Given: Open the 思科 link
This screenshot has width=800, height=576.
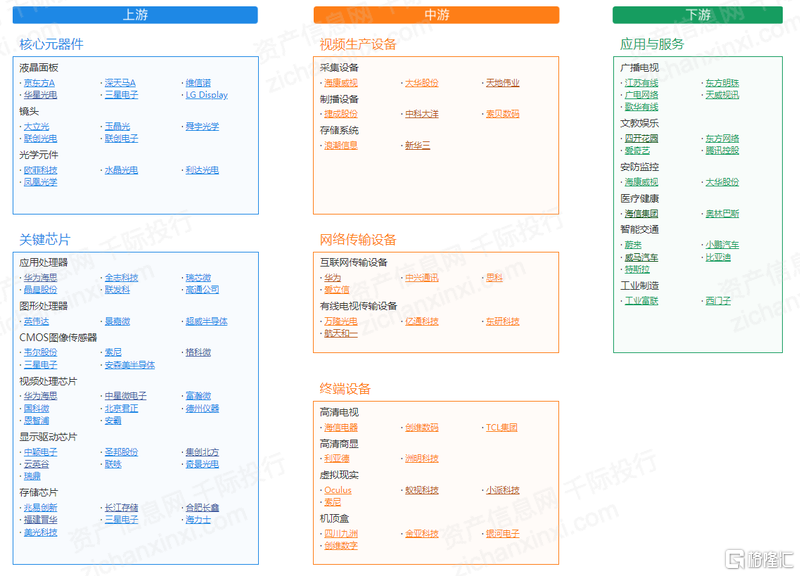Looking at the screenshot, I should pos(494,278).
